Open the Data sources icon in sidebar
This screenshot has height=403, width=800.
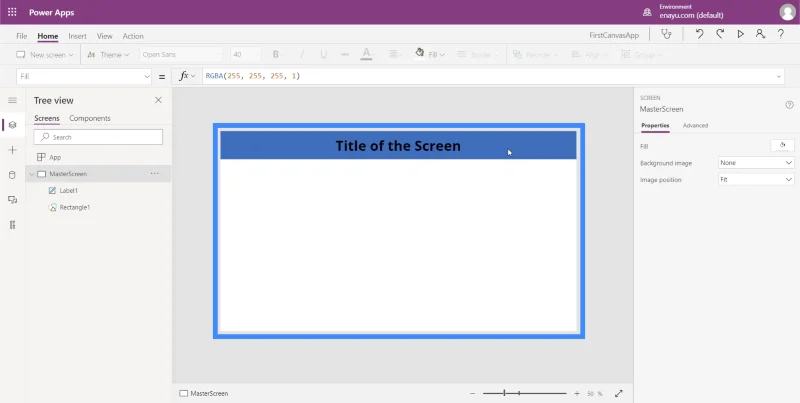click(13, 175)
